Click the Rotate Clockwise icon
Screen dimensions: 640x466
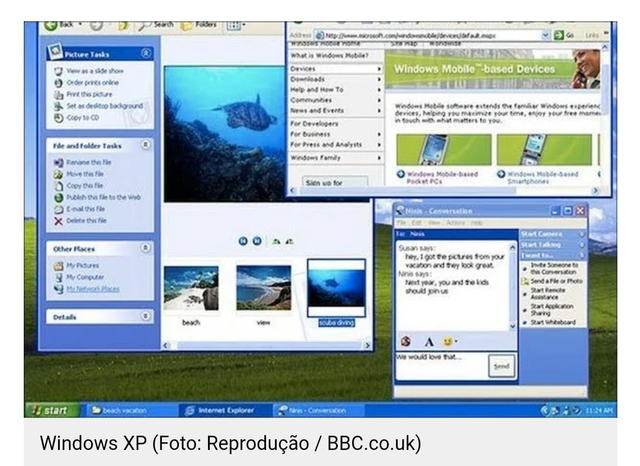(x=276, y=241)
